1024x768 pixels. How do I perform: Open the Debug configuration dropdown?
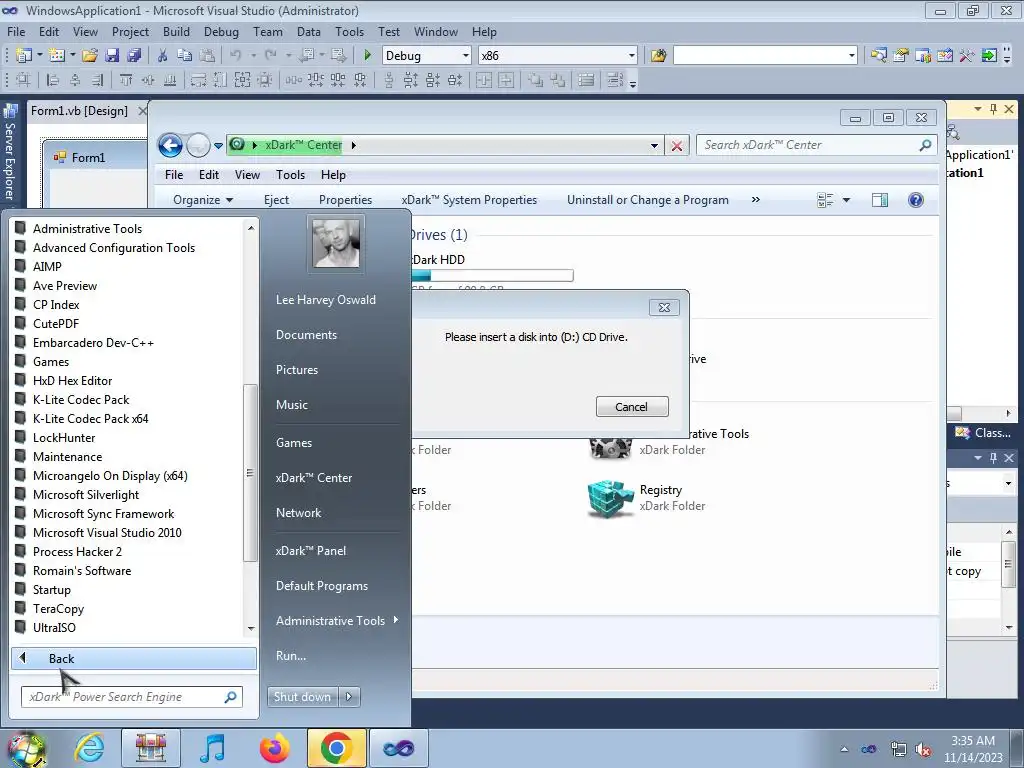tap(466, 56)
